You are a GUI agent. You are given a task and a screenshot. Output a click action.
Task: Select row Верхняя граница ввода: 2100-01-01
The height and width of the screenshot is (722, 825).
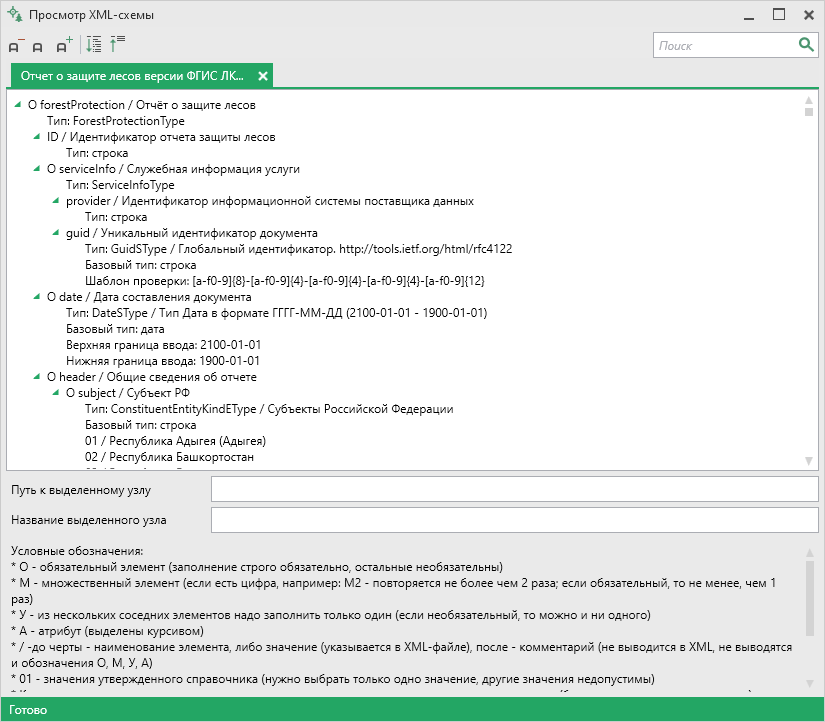164,345
